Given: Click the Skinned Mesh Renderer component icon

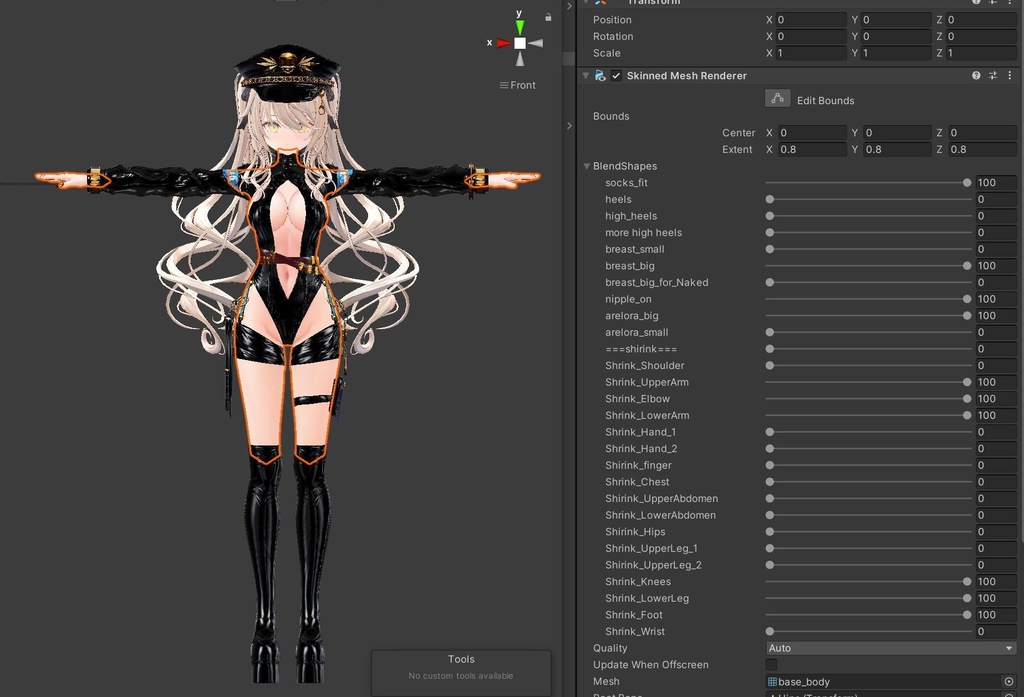Looking at the screenshot, I should (x=600, y=76).
